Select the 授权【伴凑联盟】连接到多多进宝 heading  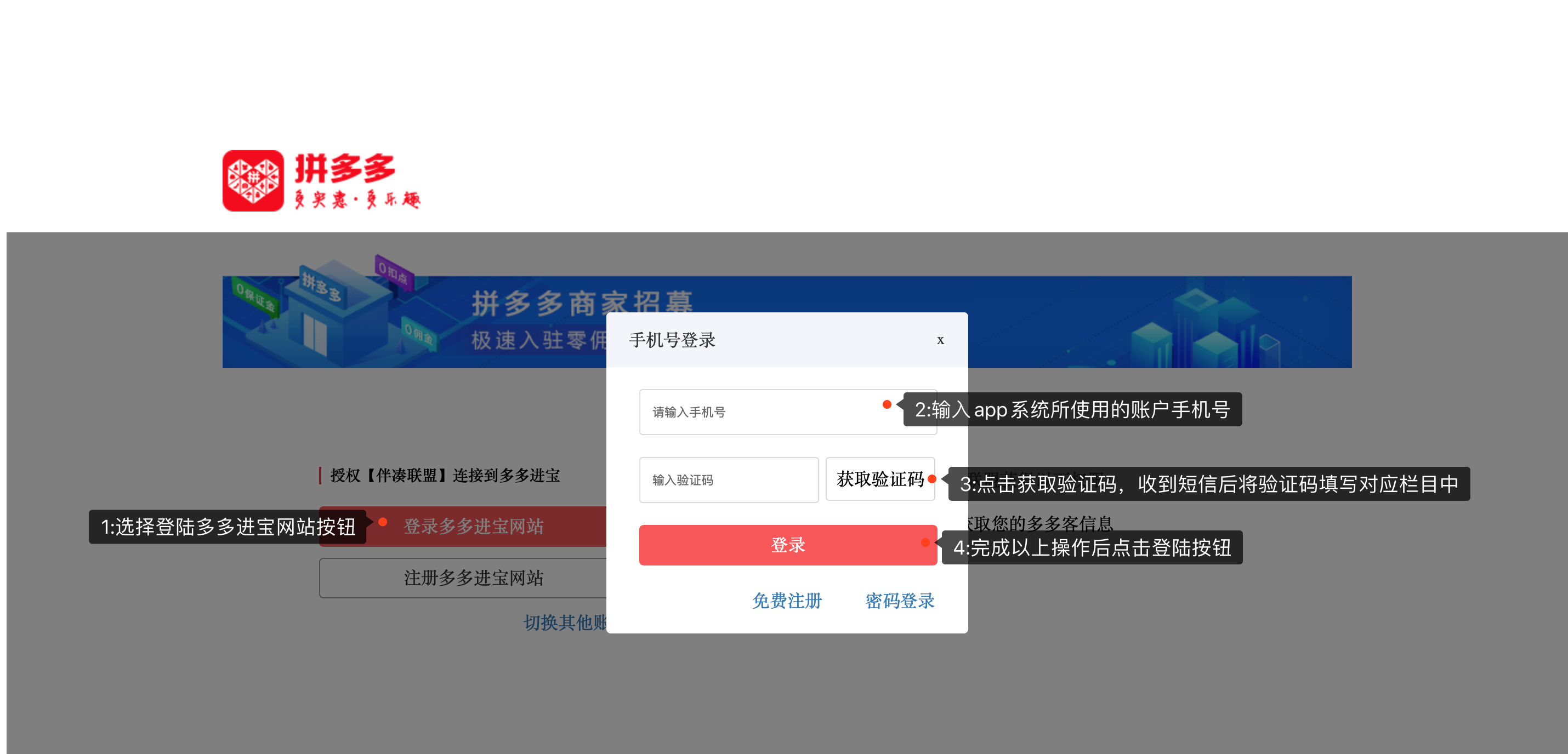444,475
